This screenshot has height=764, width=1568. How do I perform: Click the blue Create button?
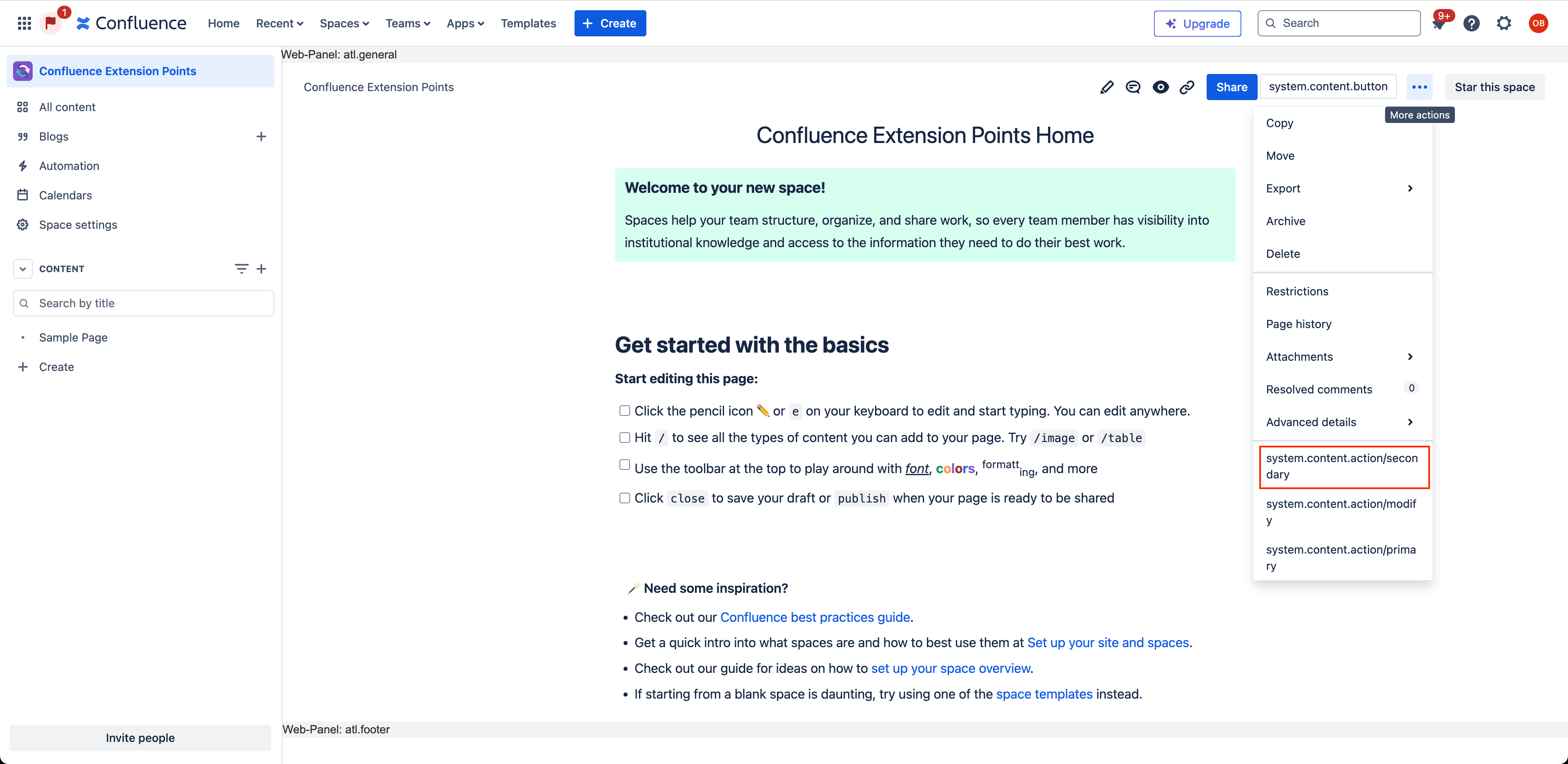610,23
